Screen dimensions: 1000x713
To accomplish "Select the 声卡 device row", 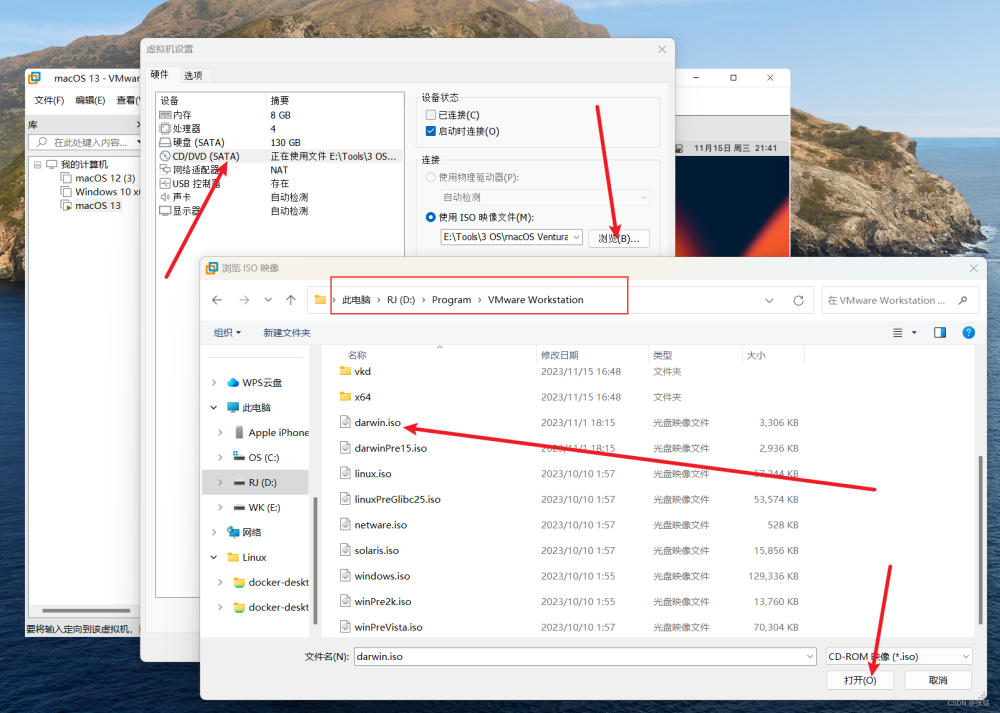I will click(x=280, y=197).
